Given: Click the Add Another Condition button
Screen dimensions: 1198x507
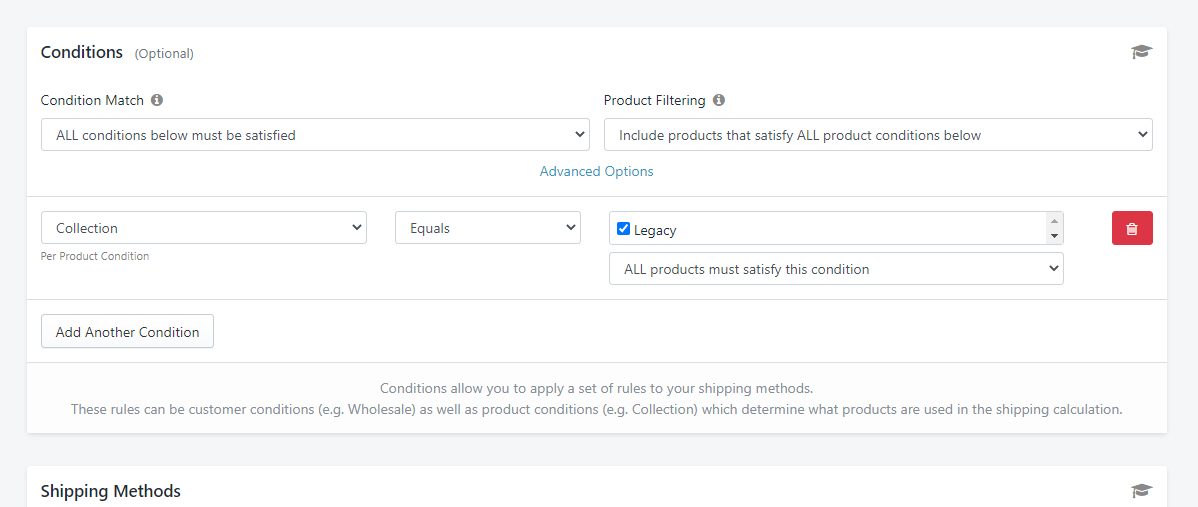Looking at the screenshot, I should tap(127, 331).
